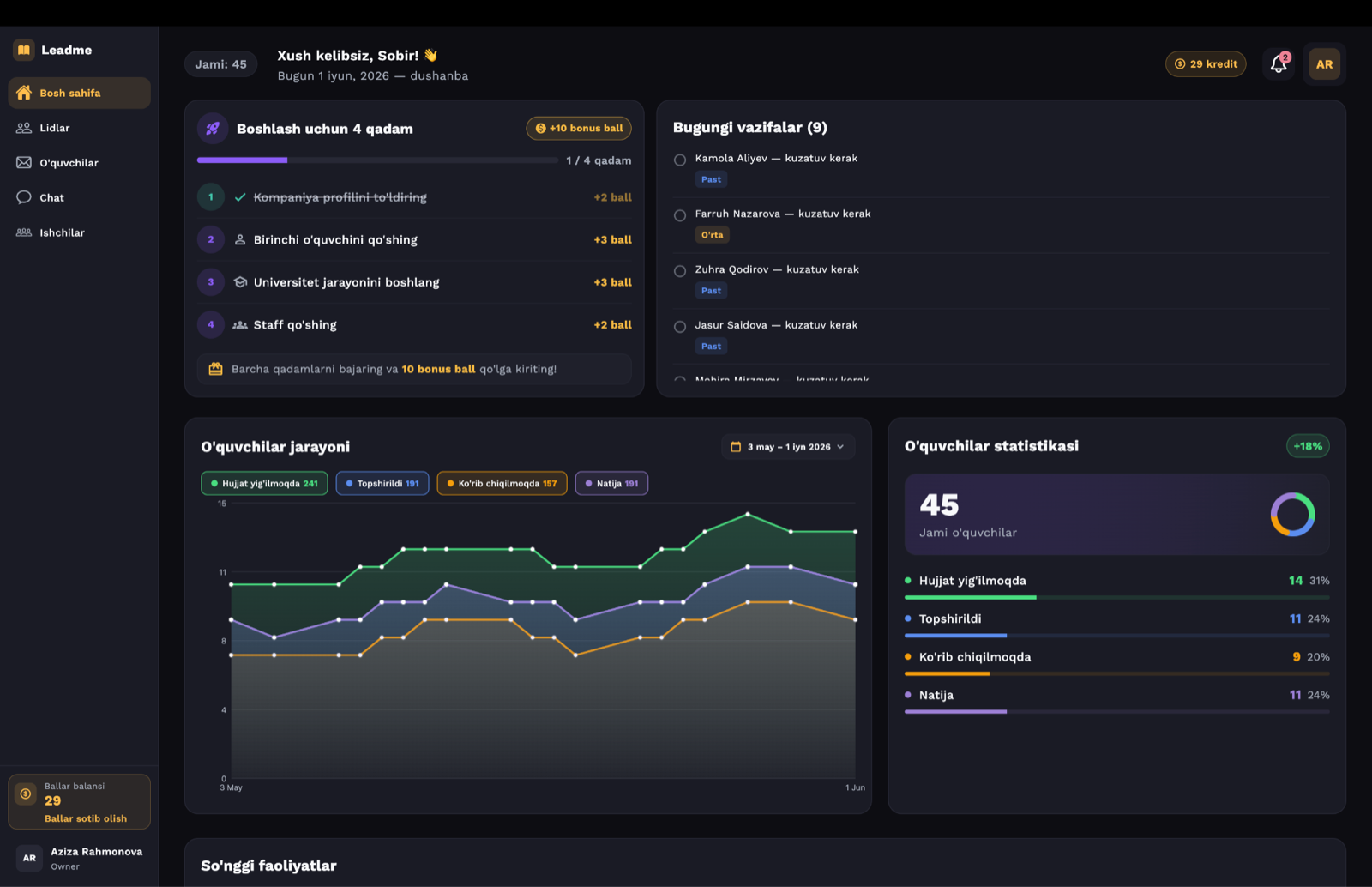This screenshot has height=887, width=1372.
Task: Toggle the Ko'rib chiqilmoqda chart series
Action: coord(502,483)
